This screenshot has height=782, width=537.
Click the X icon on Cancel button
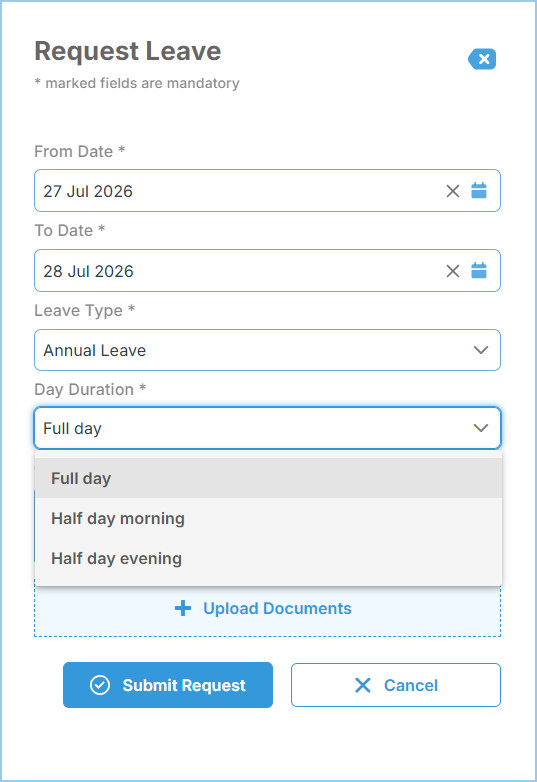click(363, 685)
